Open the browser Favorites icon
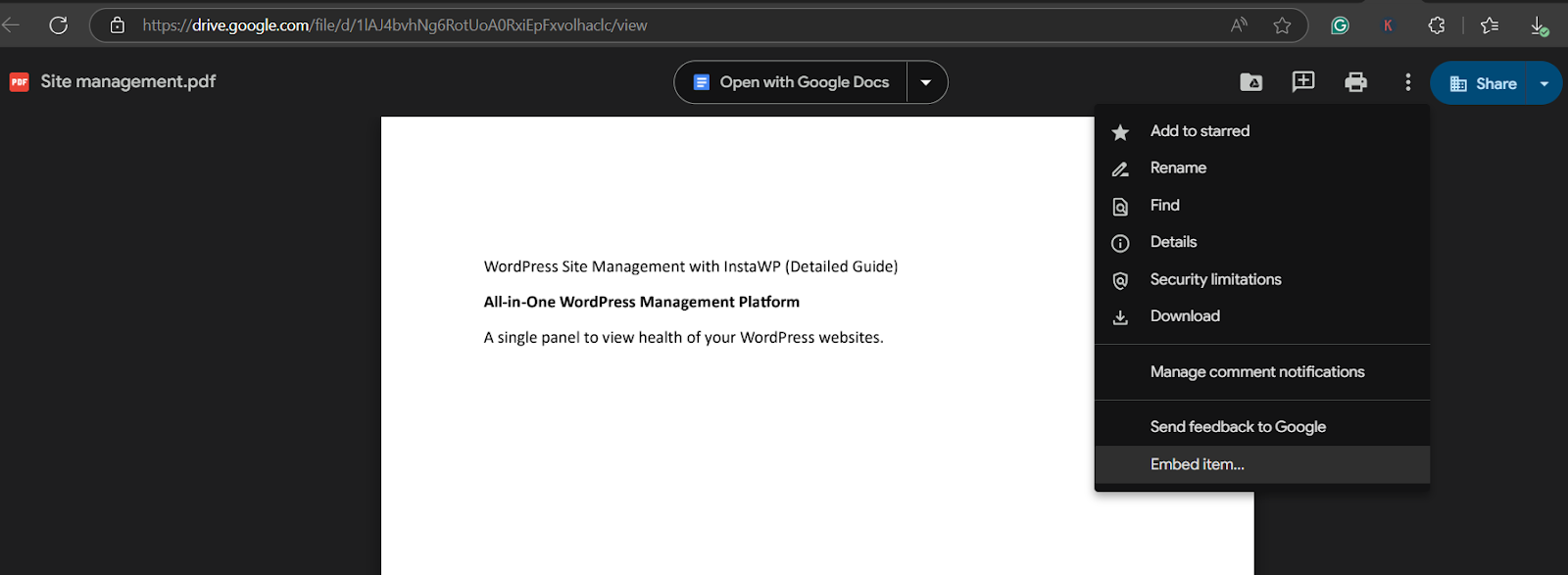Screen dimensions: 1568x575 point(1490,25)
